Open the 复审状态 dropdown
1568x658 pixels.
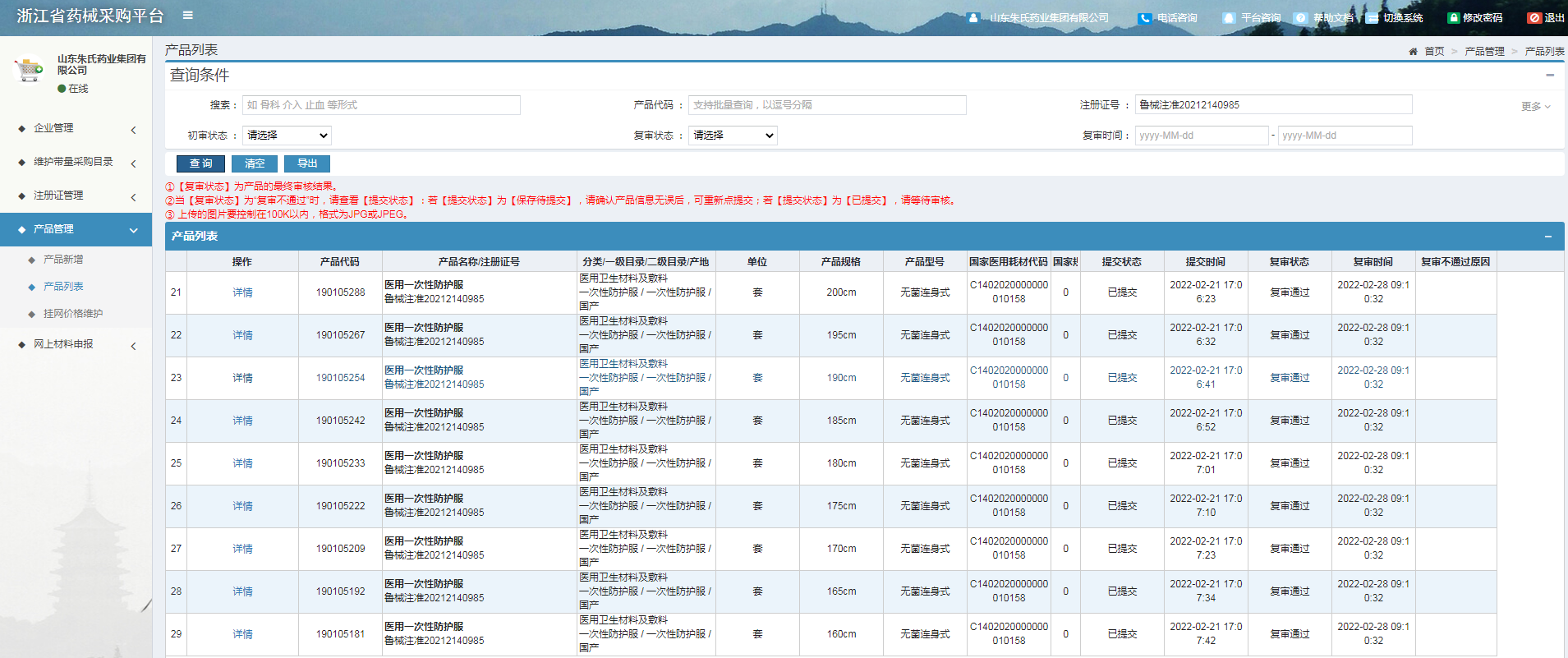(x=733, y=136)
